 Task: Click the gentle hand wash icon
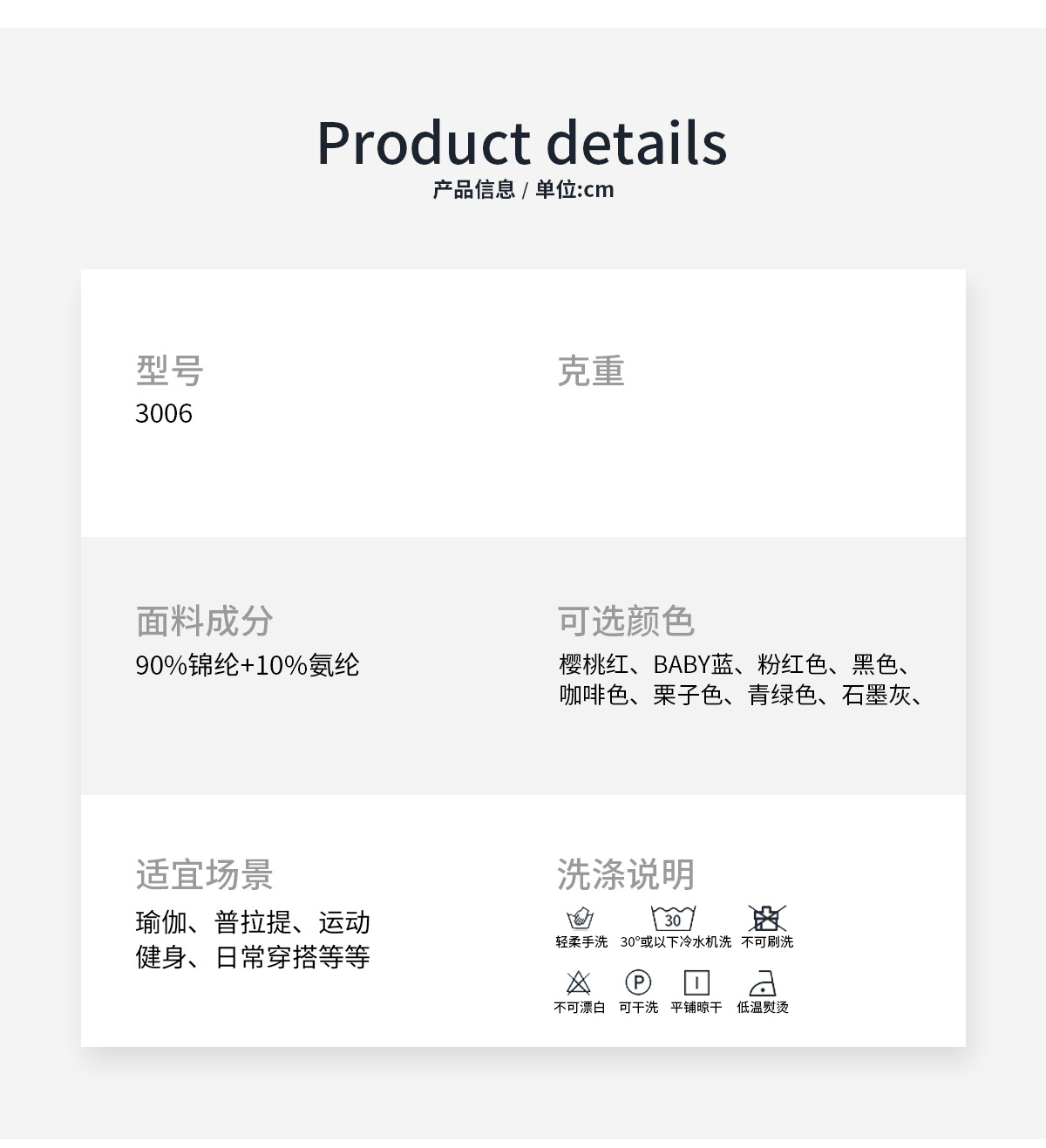[x=581, y=919]
